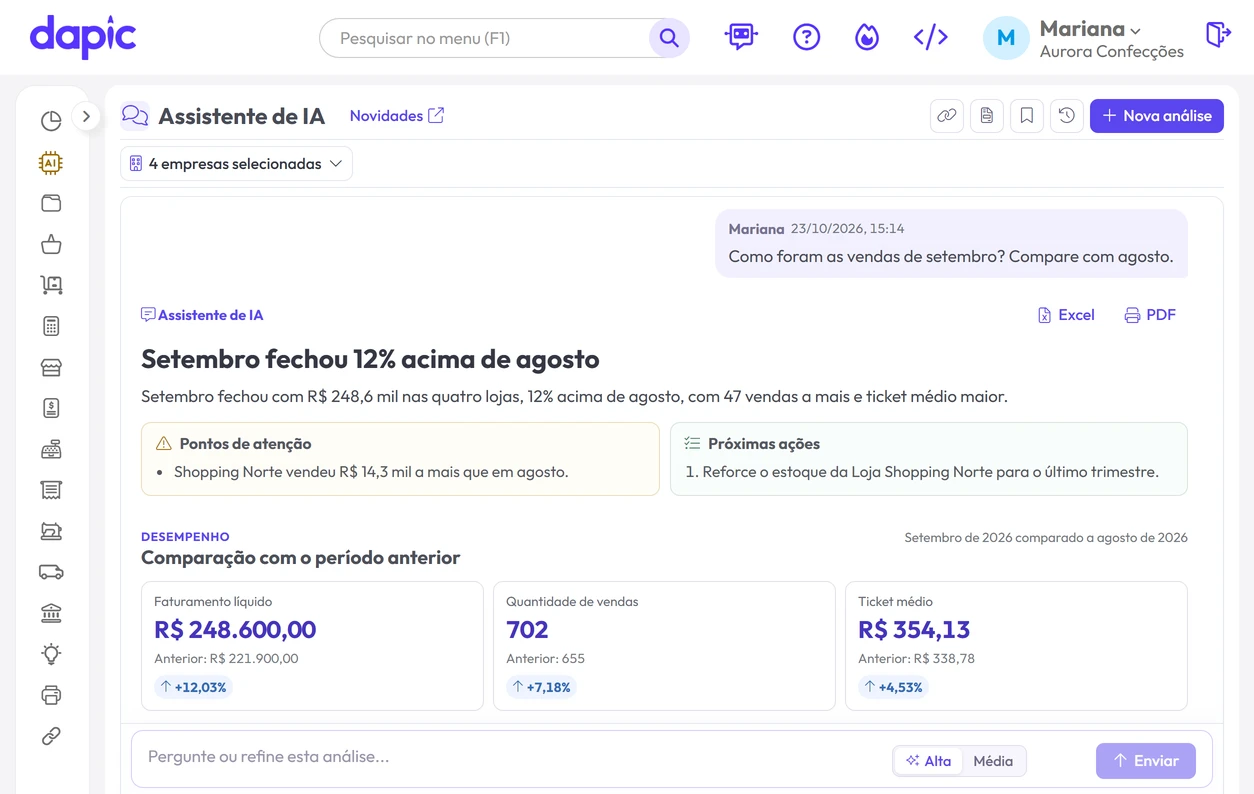Open the sewing machine production icon

[x=51, y=531]
